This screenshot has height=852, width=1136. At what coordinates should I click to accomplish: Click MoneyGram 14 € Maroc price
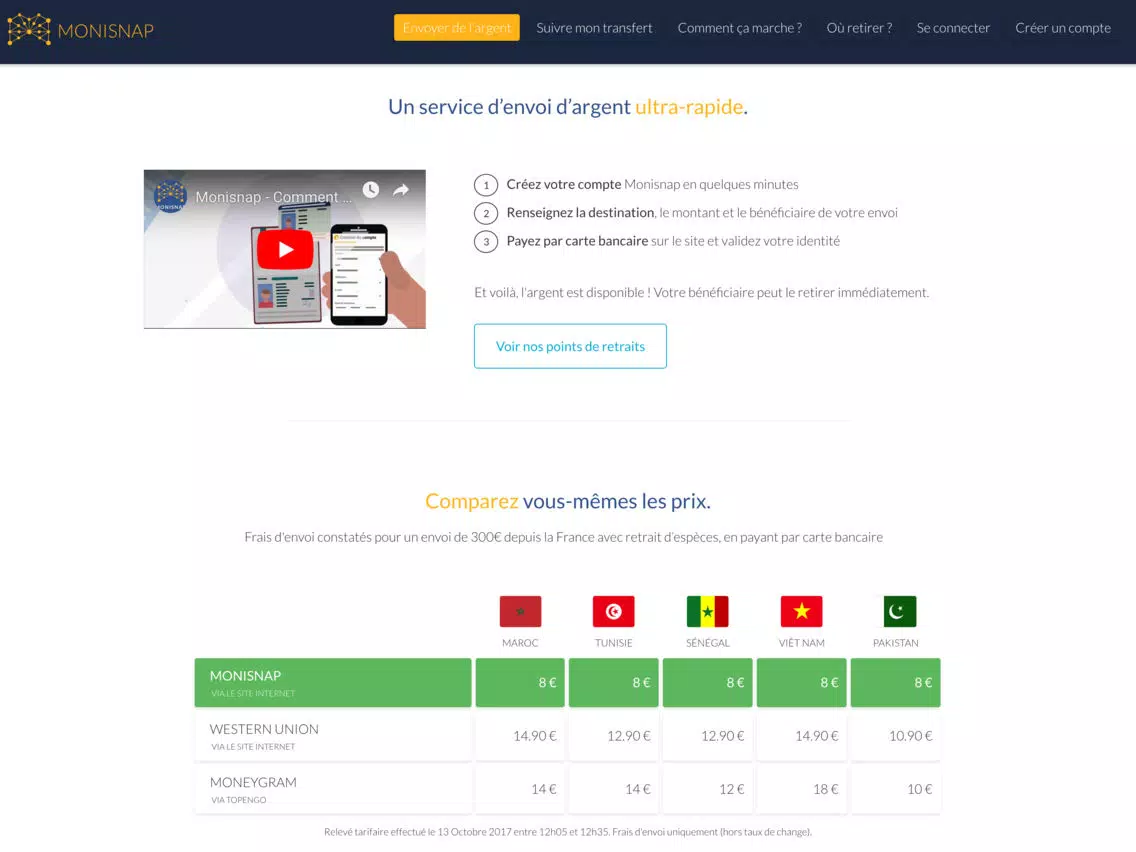(x=520, y=790)
